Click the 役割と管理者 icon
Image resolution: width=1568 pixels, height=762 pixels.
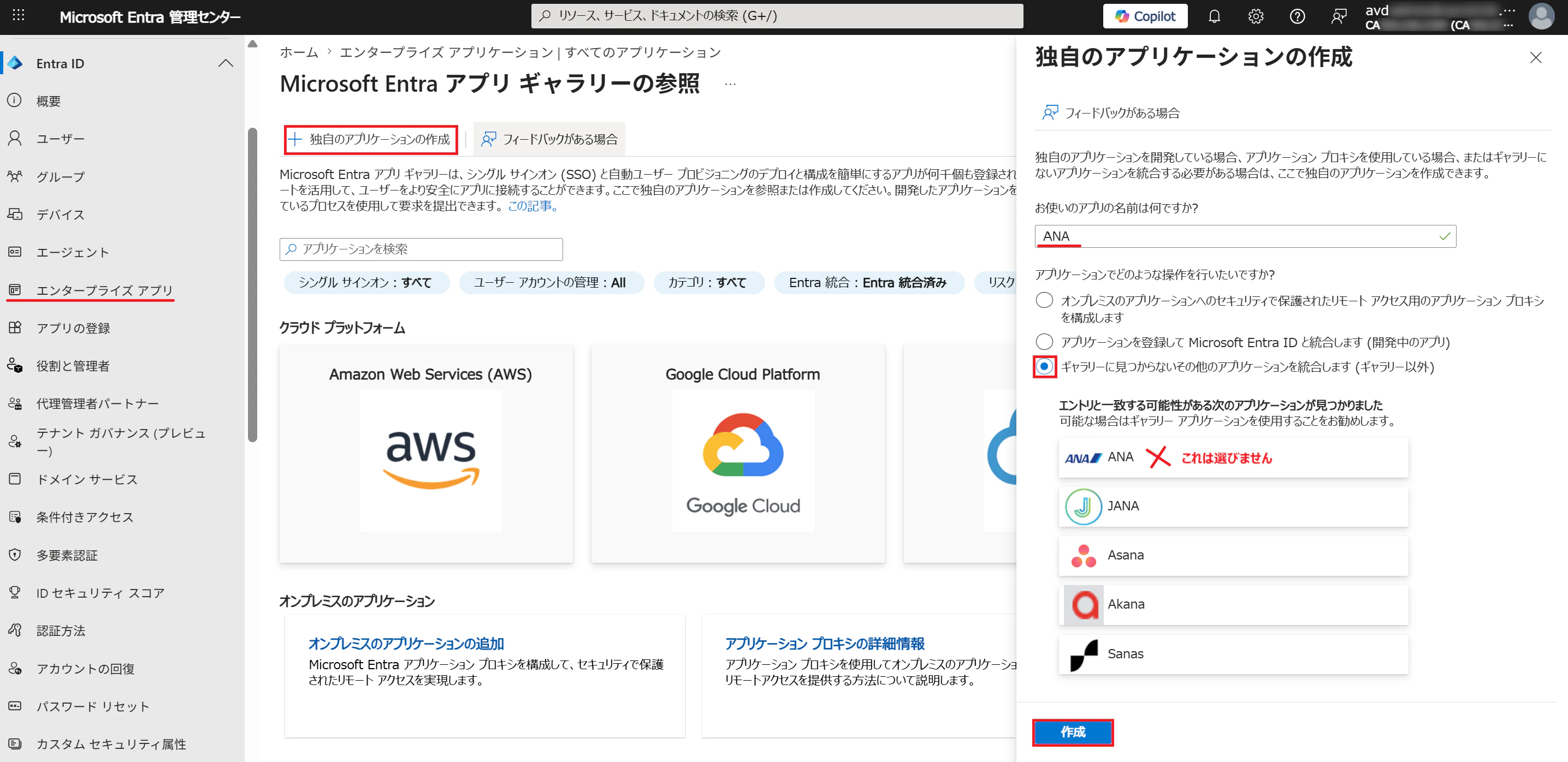pyautogui.click(x=15, y=366)
